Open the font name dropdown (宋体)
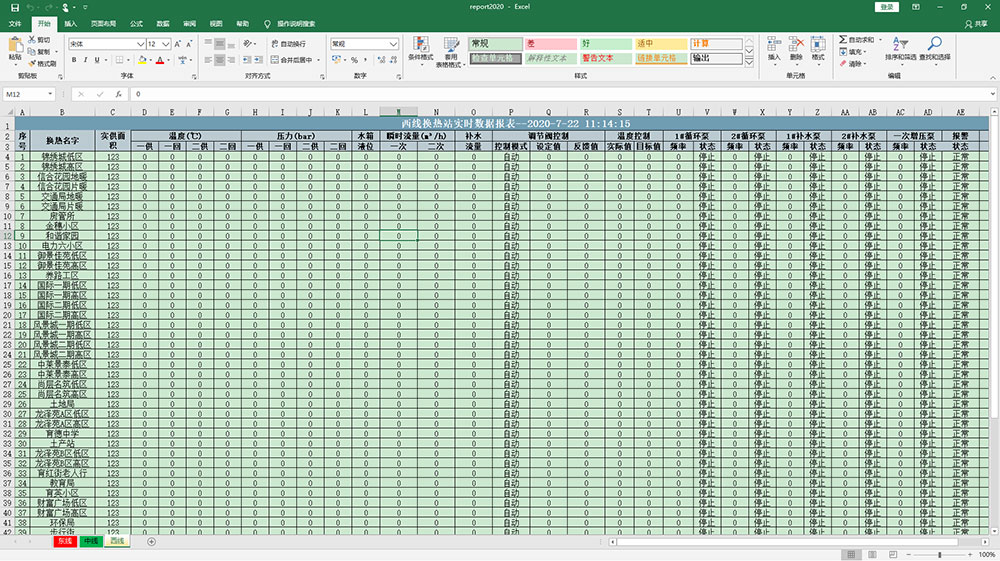 tap(140, 44)
